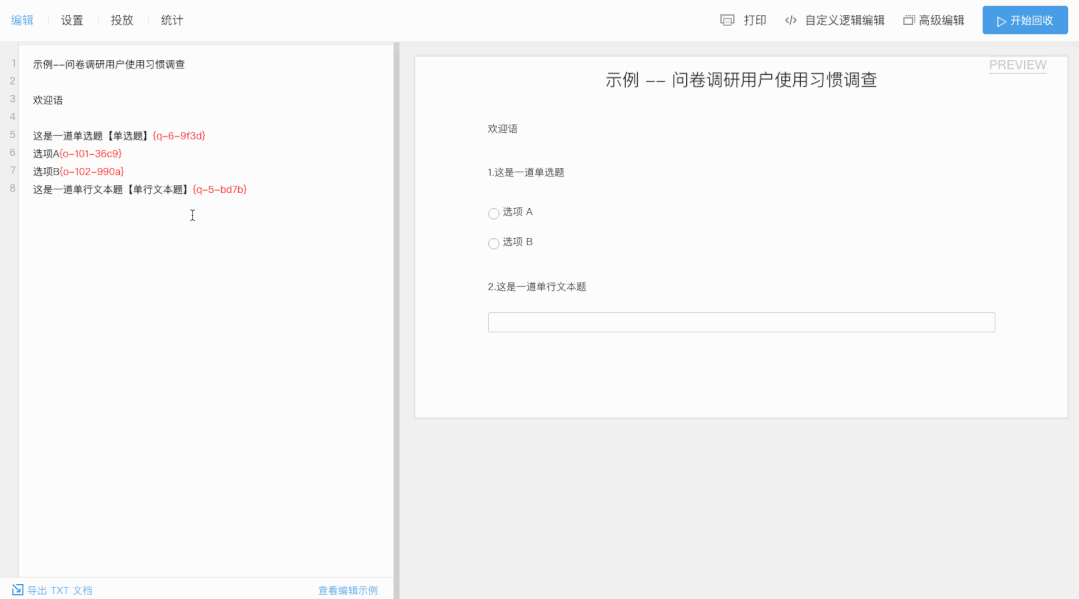Click editor line 选项B{o-102-990a}
1079x599 pixels.
[x=78, y=171]
